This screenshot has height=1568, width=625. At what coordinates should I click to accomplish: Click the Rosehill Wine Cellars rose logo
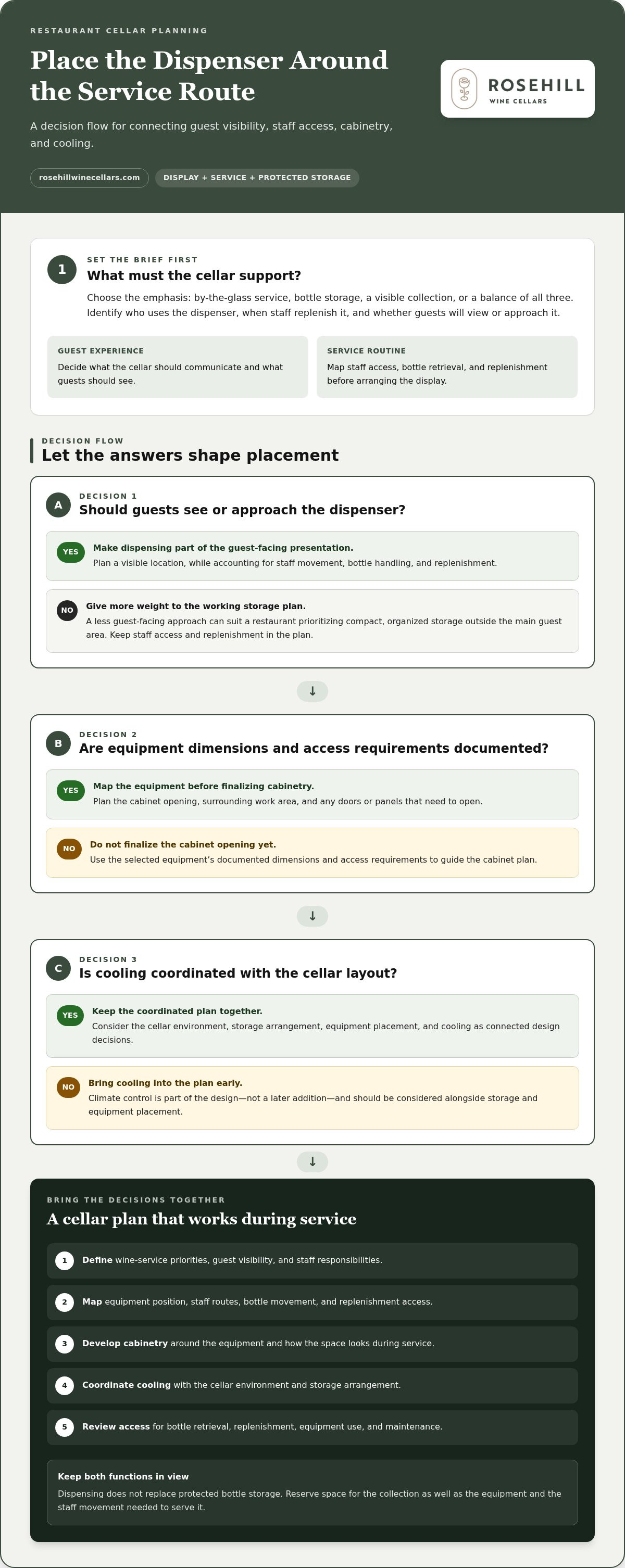pos(518,89)
